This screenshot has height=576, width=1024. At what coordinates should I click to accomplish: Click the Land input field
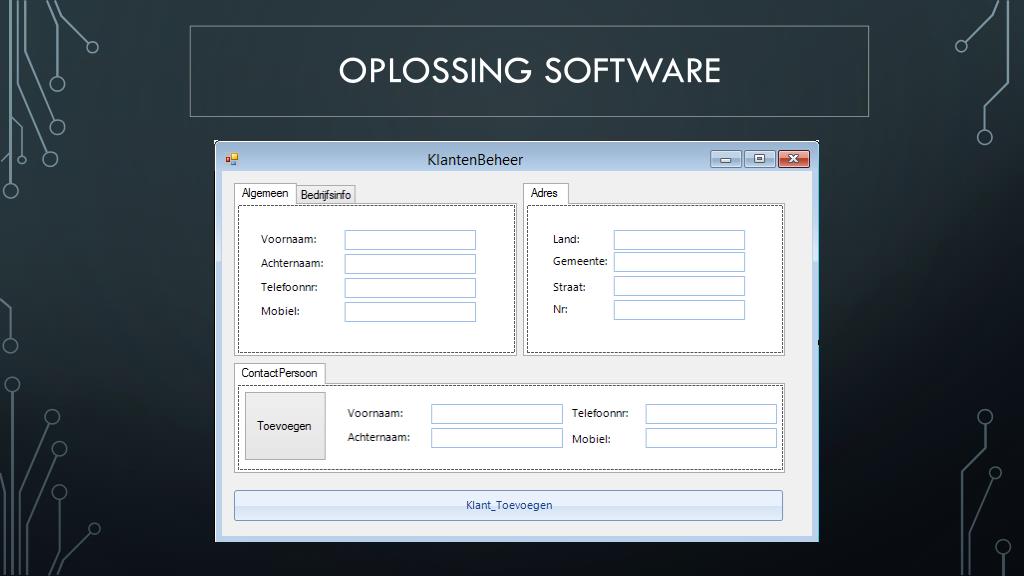tap(679, 240)
